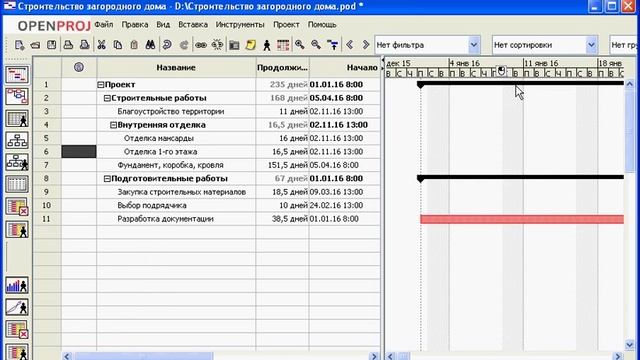The height and width of the screenshot is (360, 640).
Task: Open the task Information dialog icon
Action: pyautogui.click(x=234, y=45)
